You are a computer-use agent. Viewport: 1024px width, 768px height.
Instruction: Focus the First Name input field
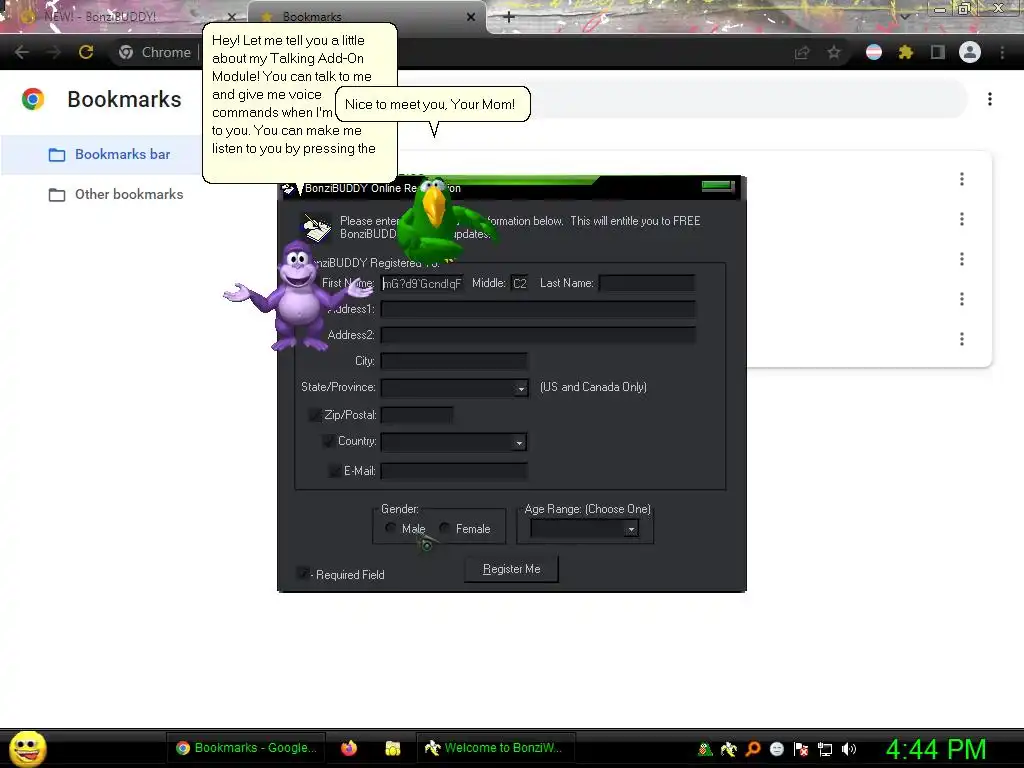422,283
